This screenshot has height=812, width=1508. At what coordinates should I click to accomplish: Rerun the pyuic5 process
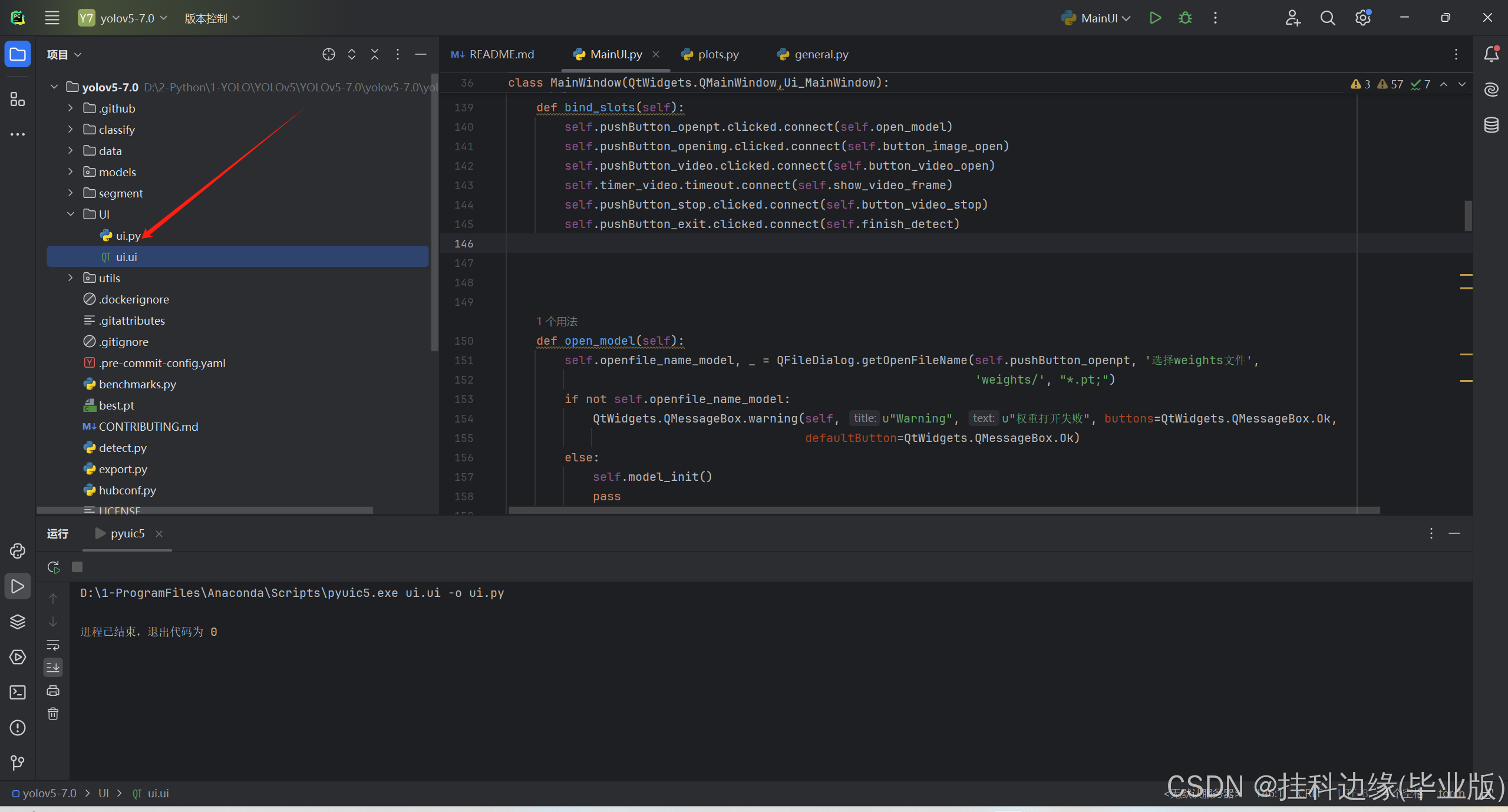53,567
